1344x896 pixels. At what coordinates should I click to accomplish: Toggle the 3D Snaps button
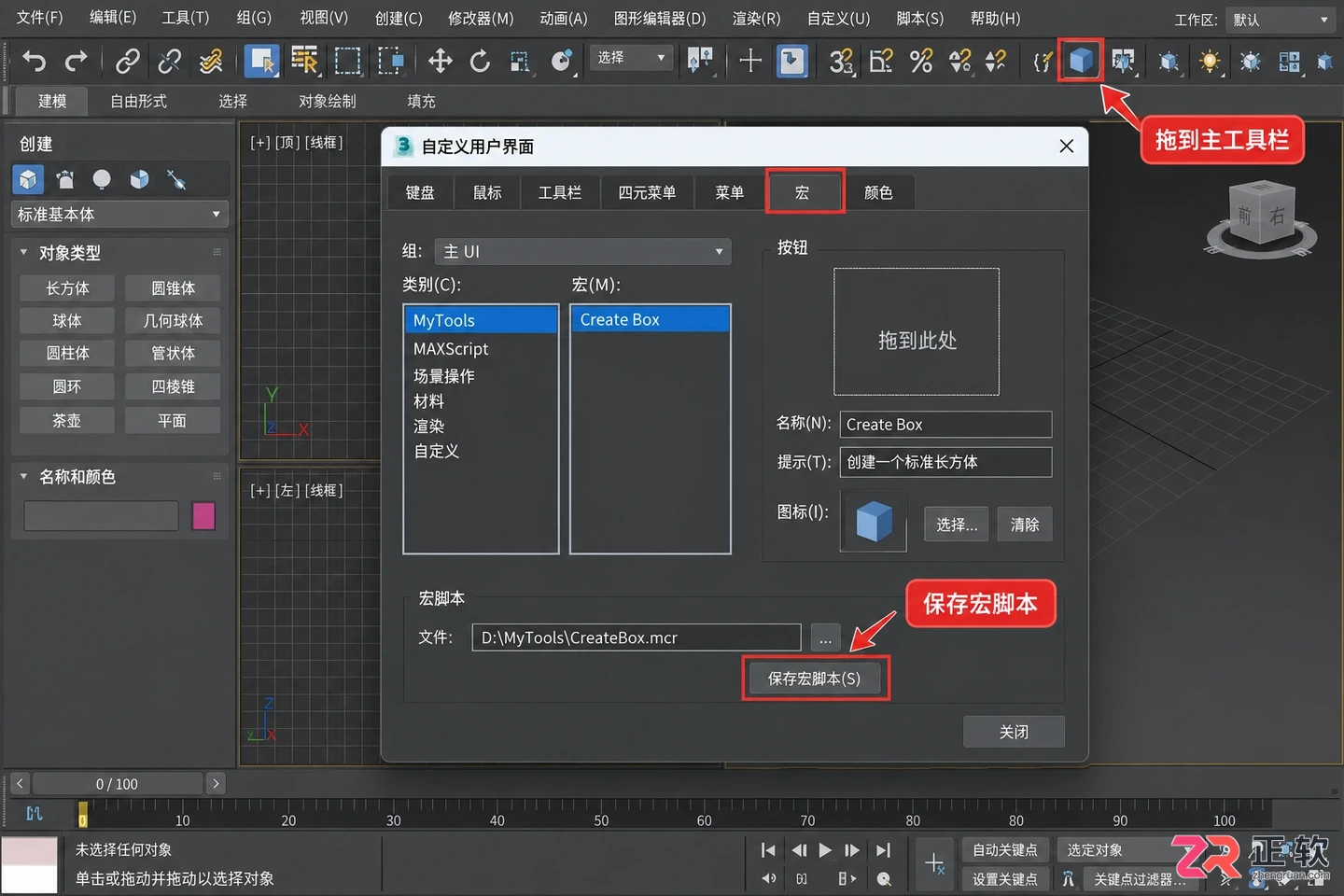point(841,62)
